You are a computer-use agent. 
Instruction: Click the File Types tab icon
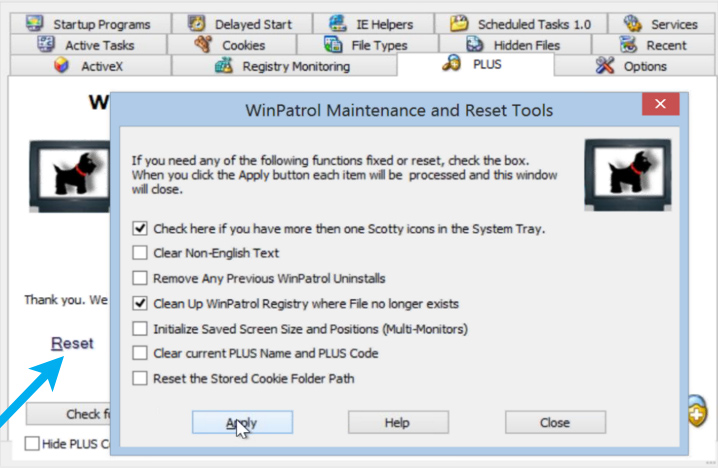coord(333,44)
